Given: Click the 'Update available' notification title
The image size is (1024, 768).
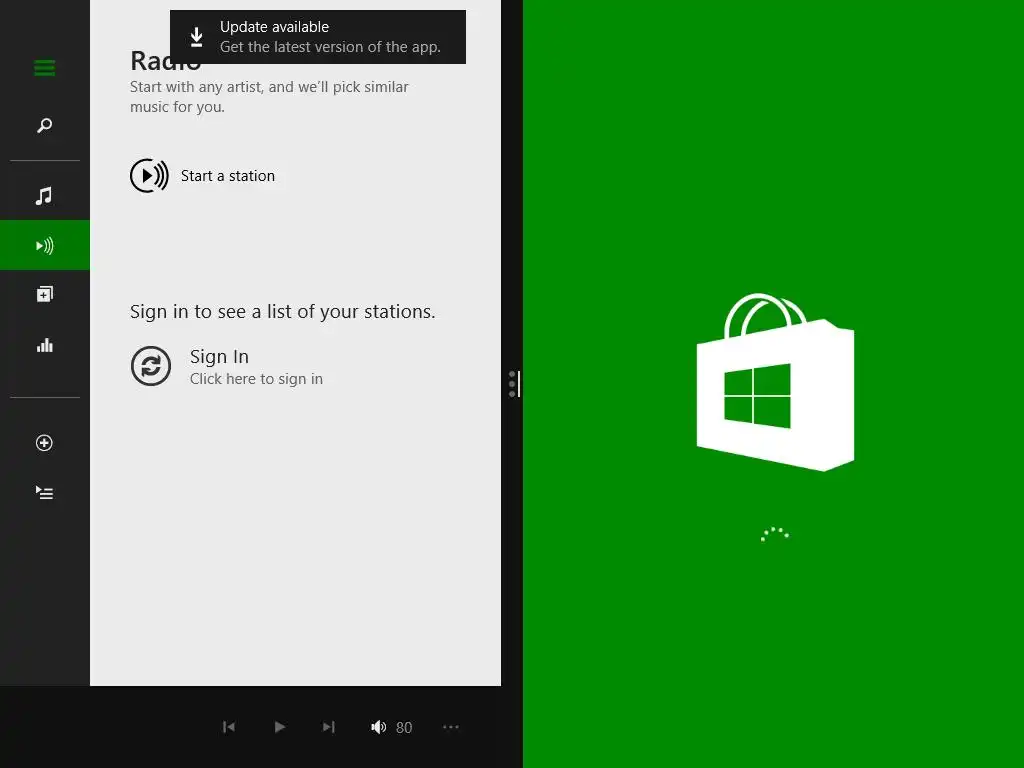Looking at the screenshot, I should tap(274, 27).
